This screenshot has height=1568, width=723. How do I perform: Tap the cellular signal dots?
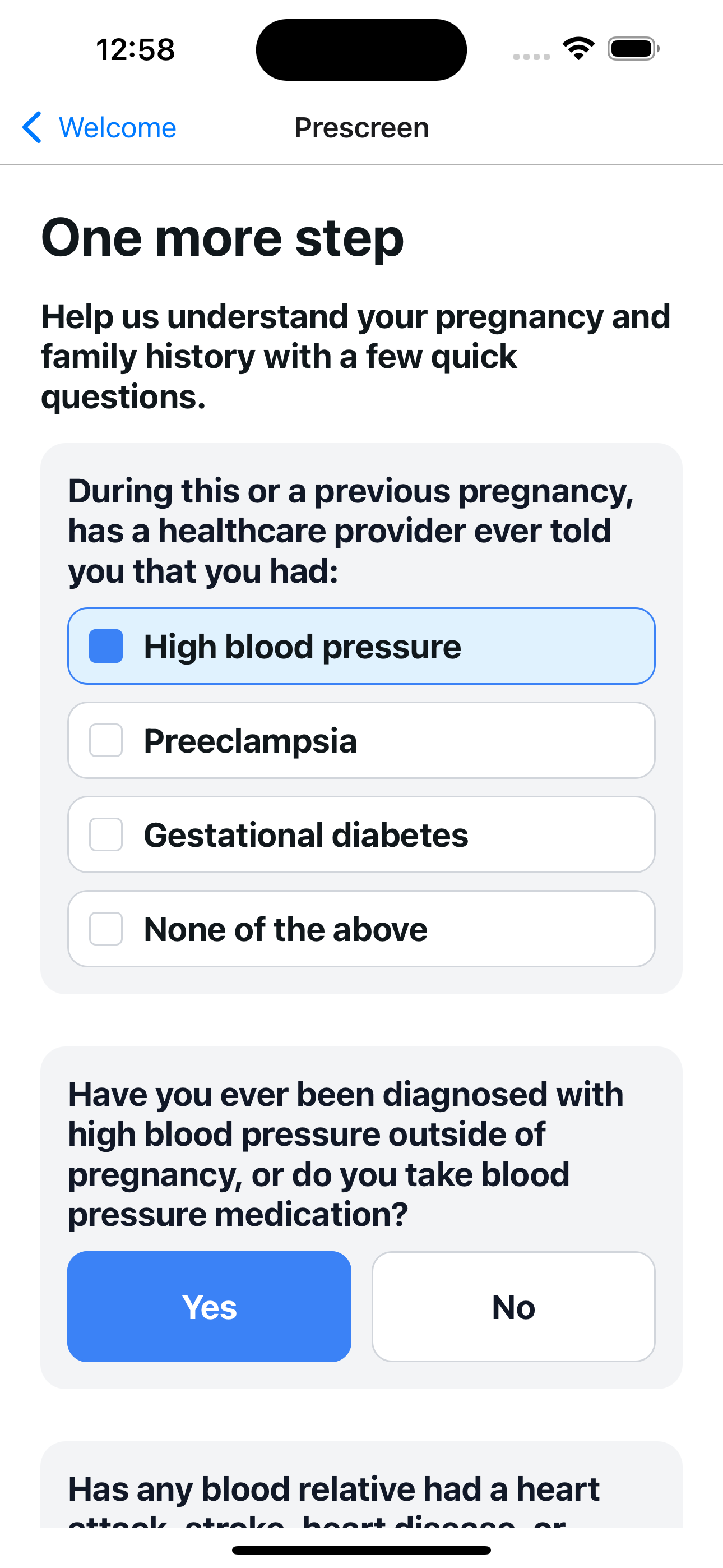coord(531,57)
